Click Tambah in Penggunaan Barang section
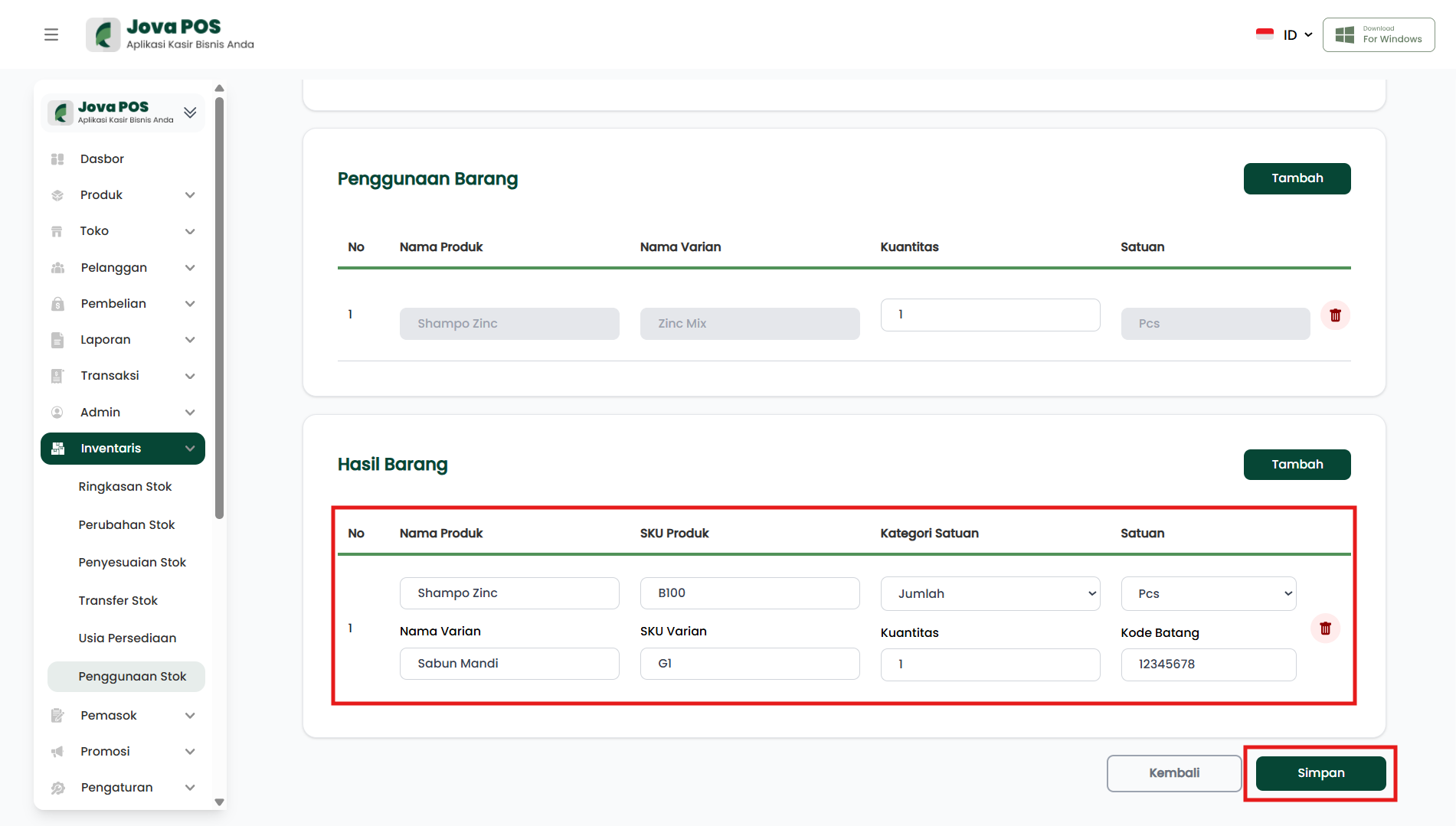 point(1297,178)
